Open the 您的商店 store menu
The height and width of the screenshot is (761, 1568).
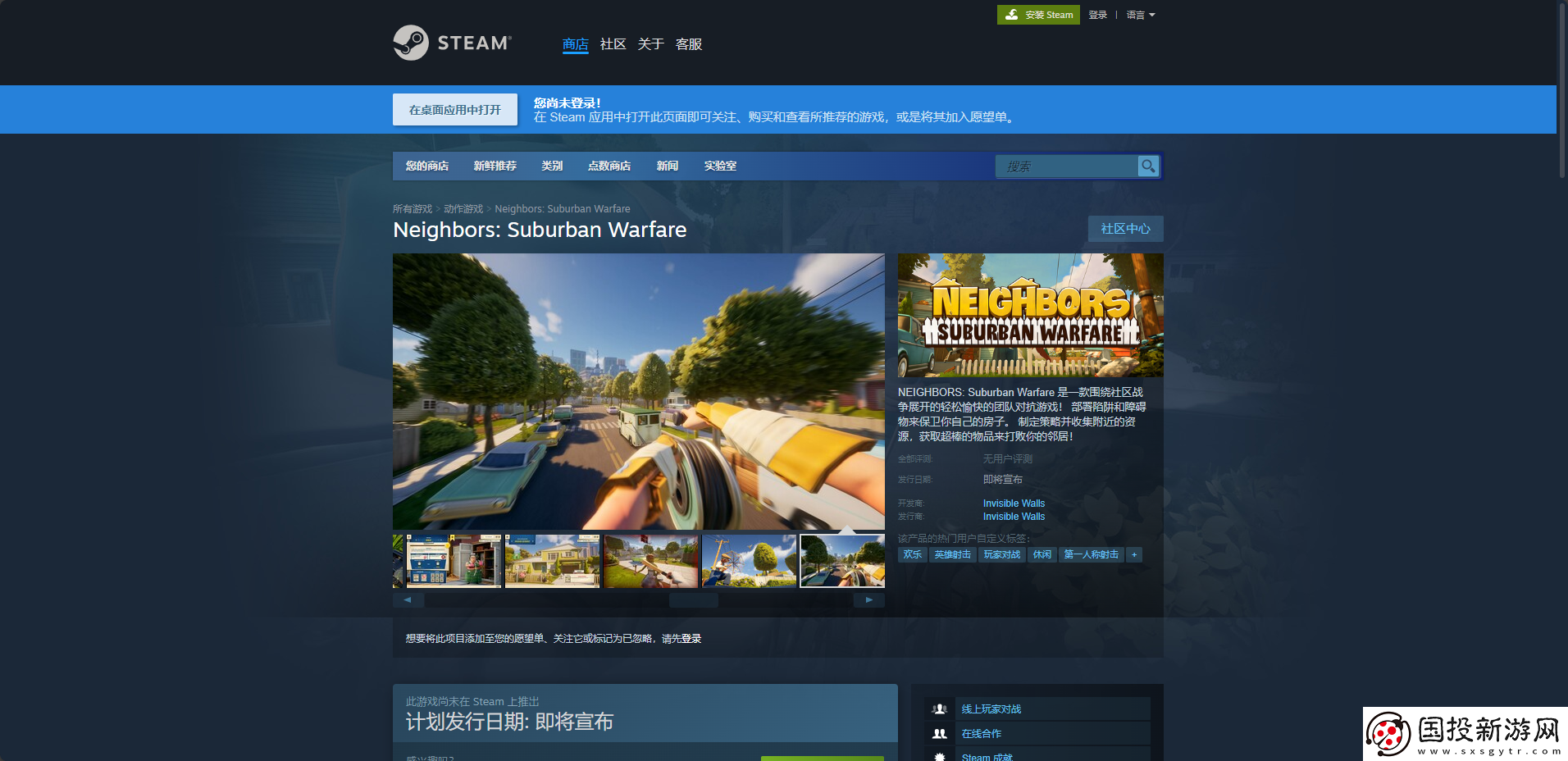[x=427, y=166]
